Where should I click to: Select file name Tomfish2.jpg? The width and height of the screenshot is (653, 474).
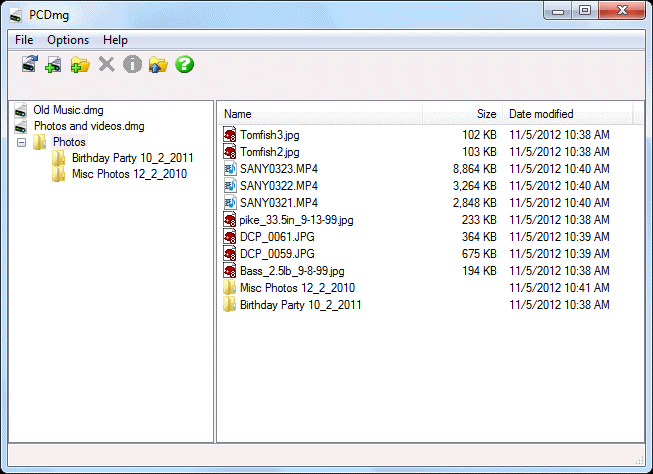[269, 152]
